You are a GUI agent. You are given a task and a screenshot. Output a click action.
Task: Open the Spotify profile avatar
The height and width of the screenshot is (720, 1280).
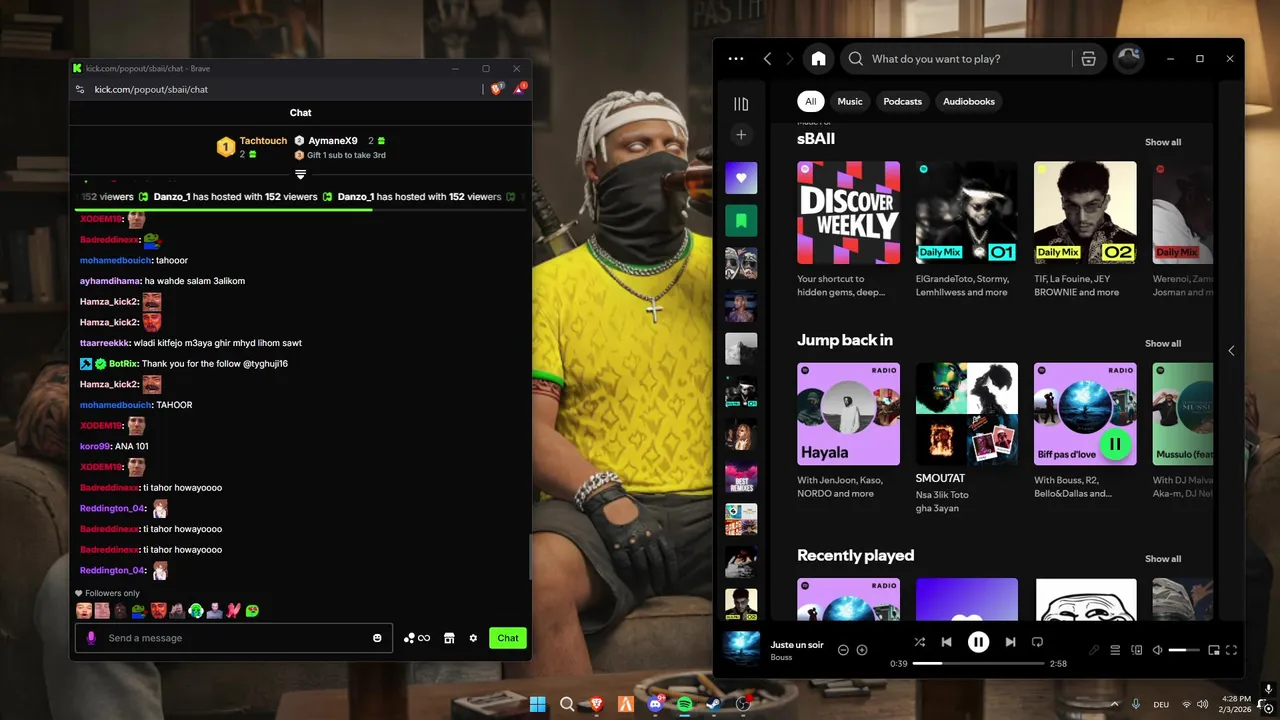tap(1129, 59)
